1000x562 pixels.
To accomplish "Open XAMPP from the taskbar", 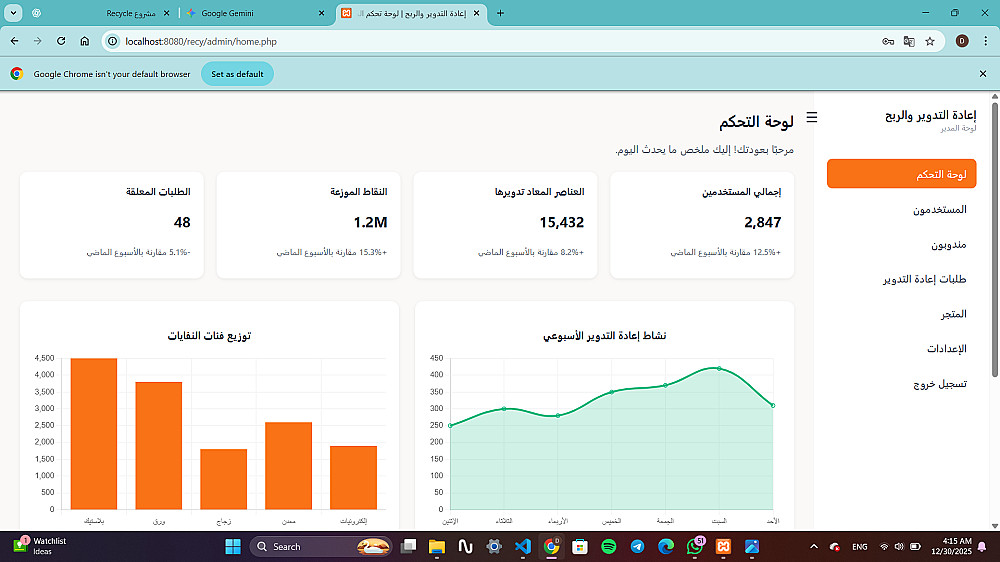I will tap(723, 547).
